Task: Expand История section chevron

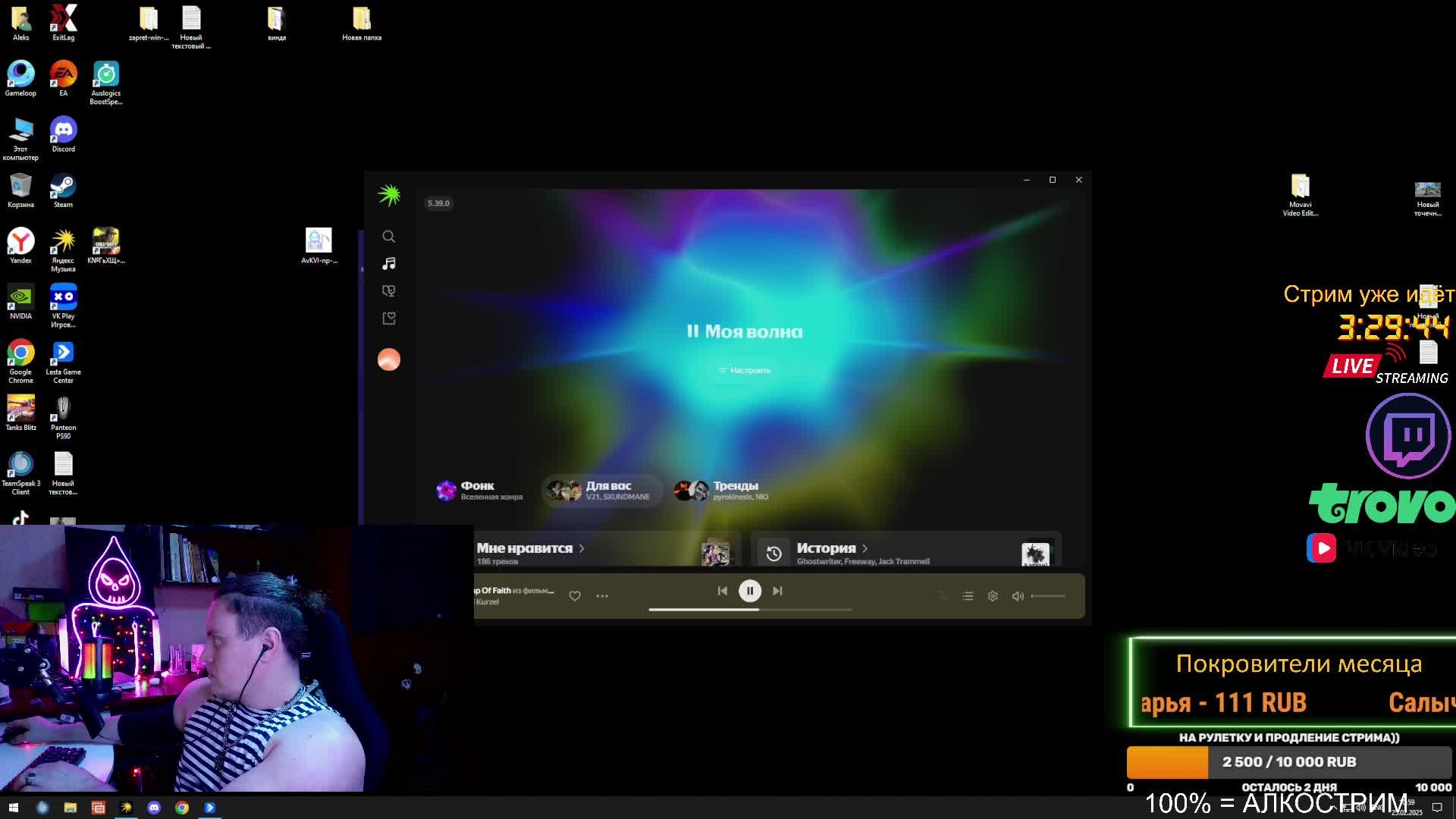Action: [864, 548]
